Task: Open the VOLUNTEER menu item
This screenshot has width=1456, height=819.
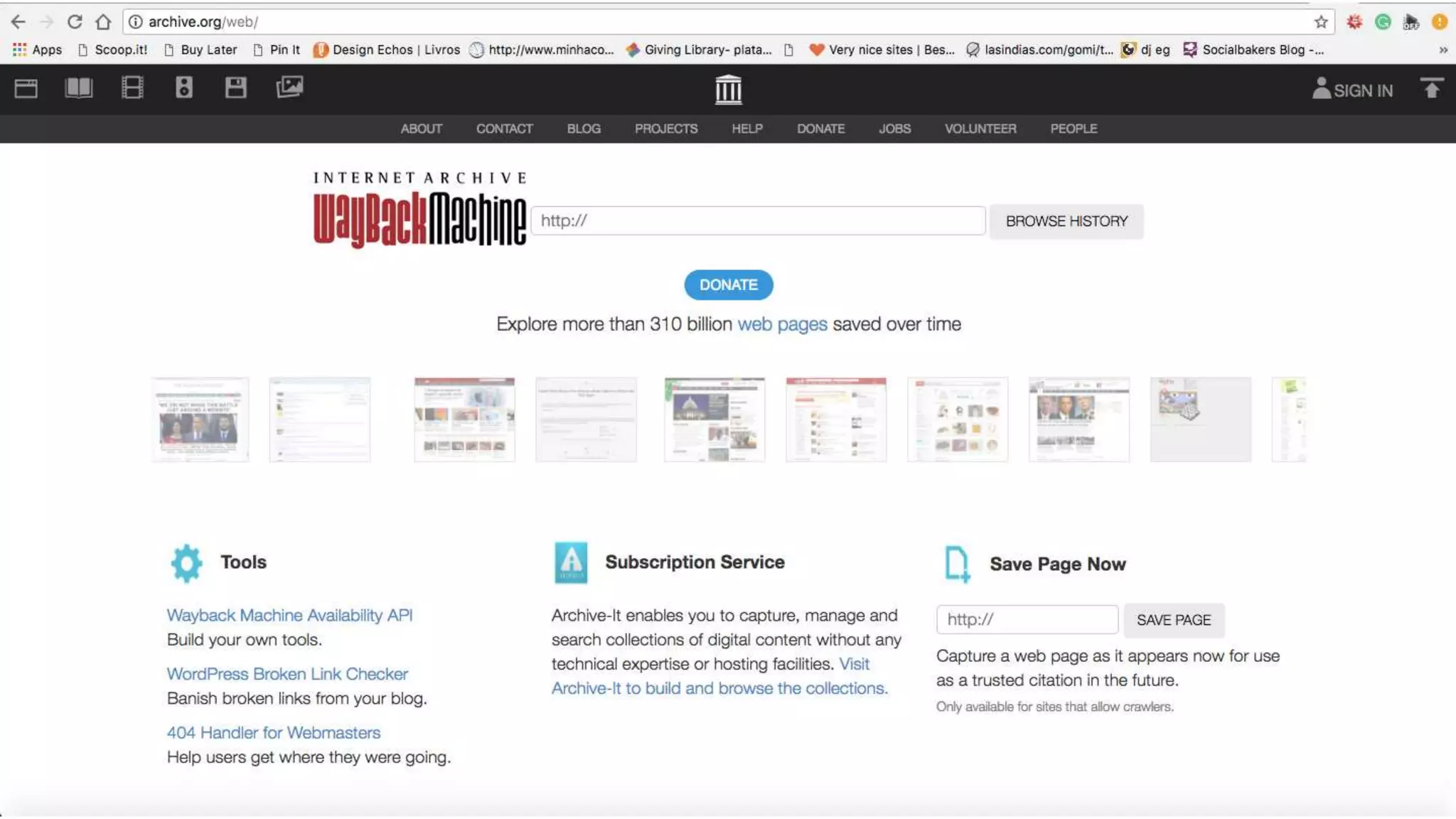Action: click(x=980, y=129)
